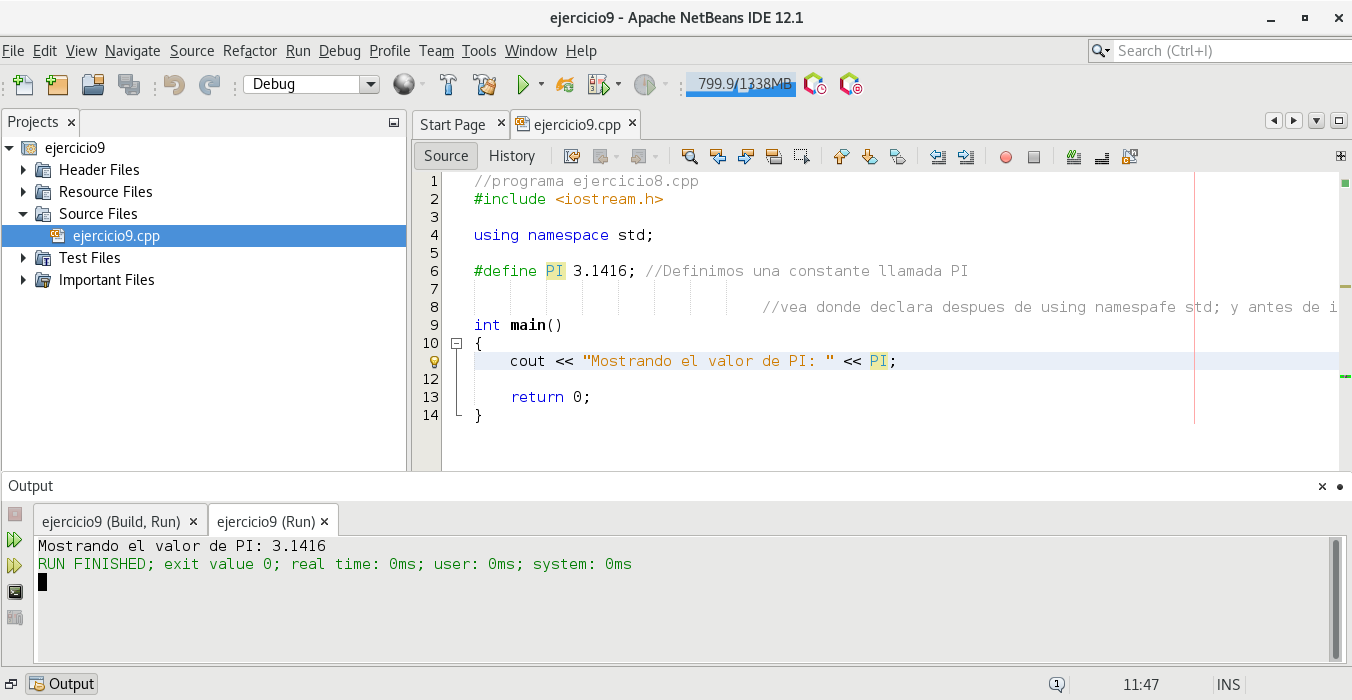1352x700 pixels.
Task: Click the Open Project toolbar icon
Action: point(93,85)
